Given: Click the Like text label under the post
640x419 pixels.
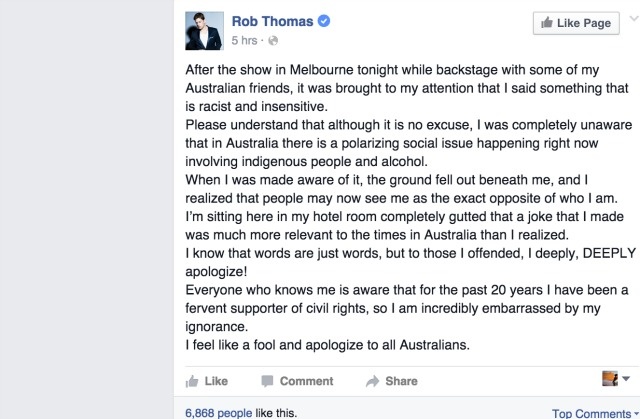Looking at the screenshot, I should [216, 381].
